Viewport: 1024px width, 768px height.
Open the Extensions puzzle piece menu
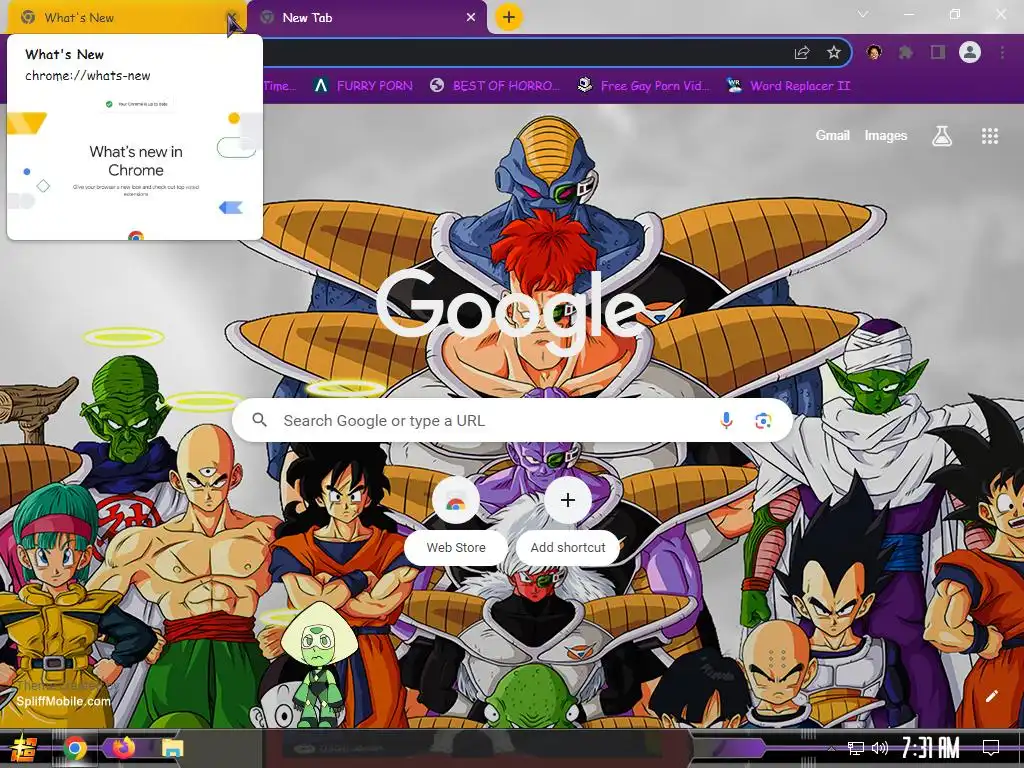906,53
